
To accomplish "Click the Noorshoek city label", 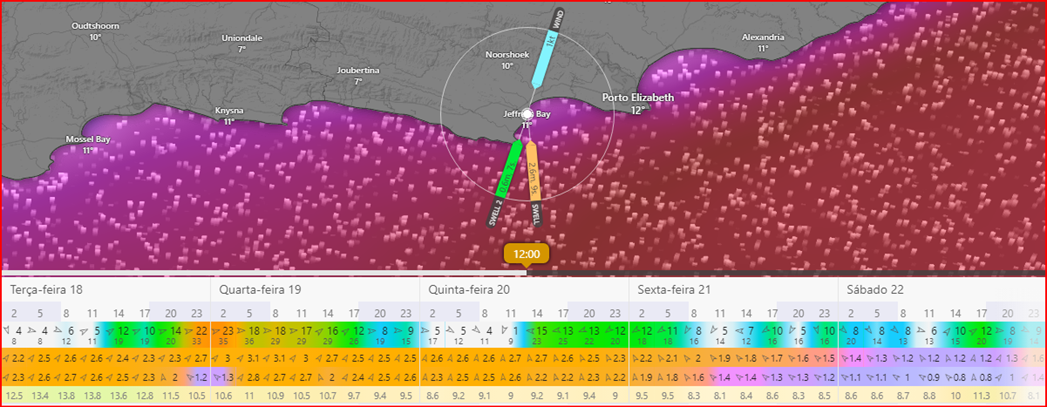I will coord(507,55).
